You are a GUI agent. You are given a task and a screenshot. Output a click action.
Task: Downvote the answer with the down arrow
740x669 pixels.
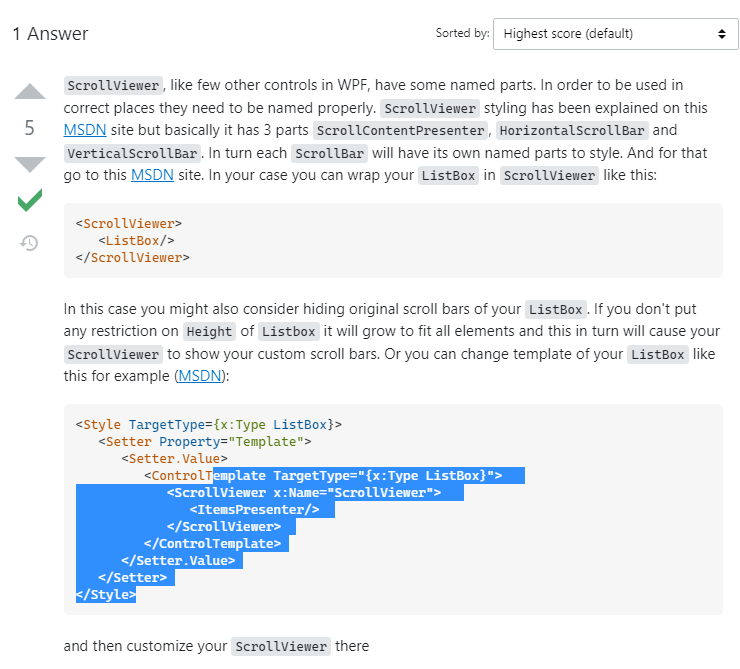[30, 164]
